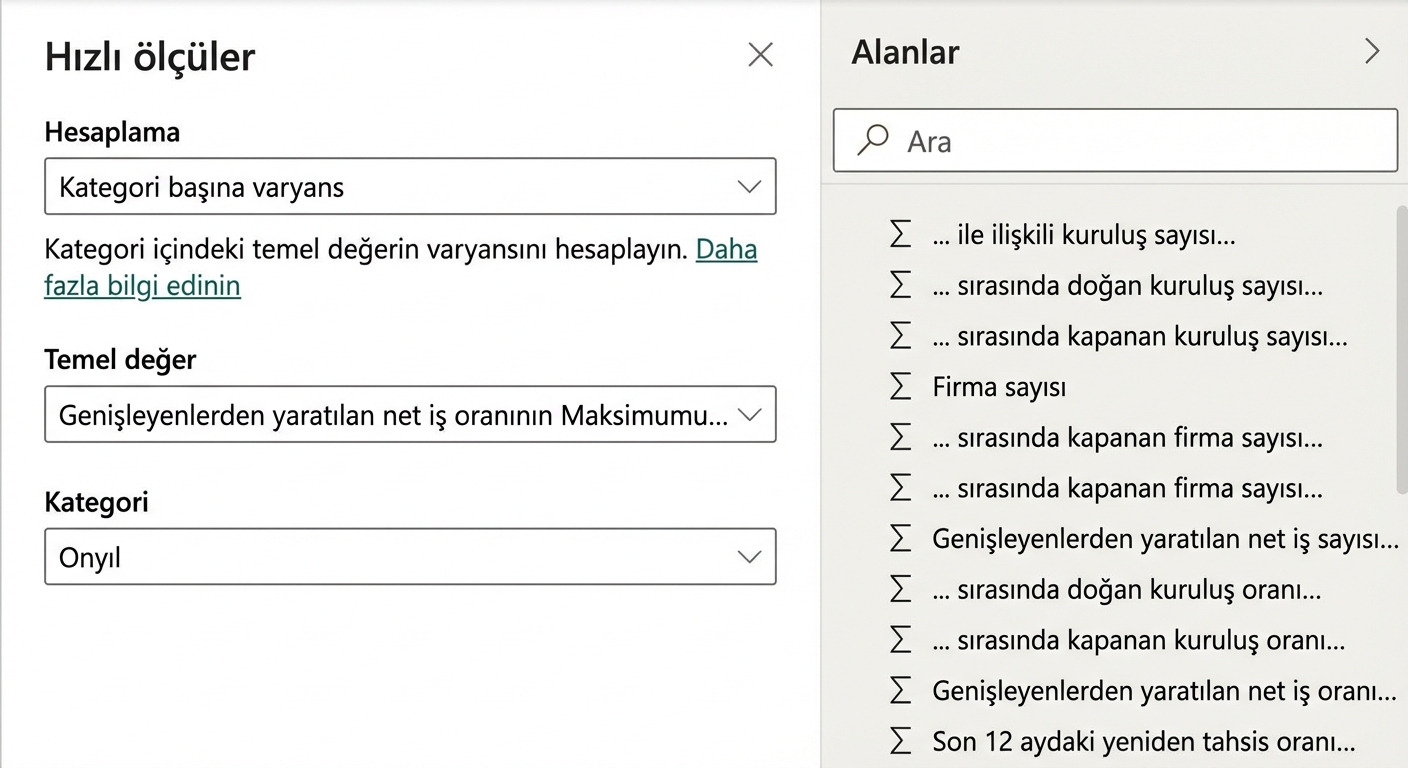The image size is (1408, 768).
Task: Click sigma icon of ile ilişkili kuruluş sayısı
Action: 901,235
